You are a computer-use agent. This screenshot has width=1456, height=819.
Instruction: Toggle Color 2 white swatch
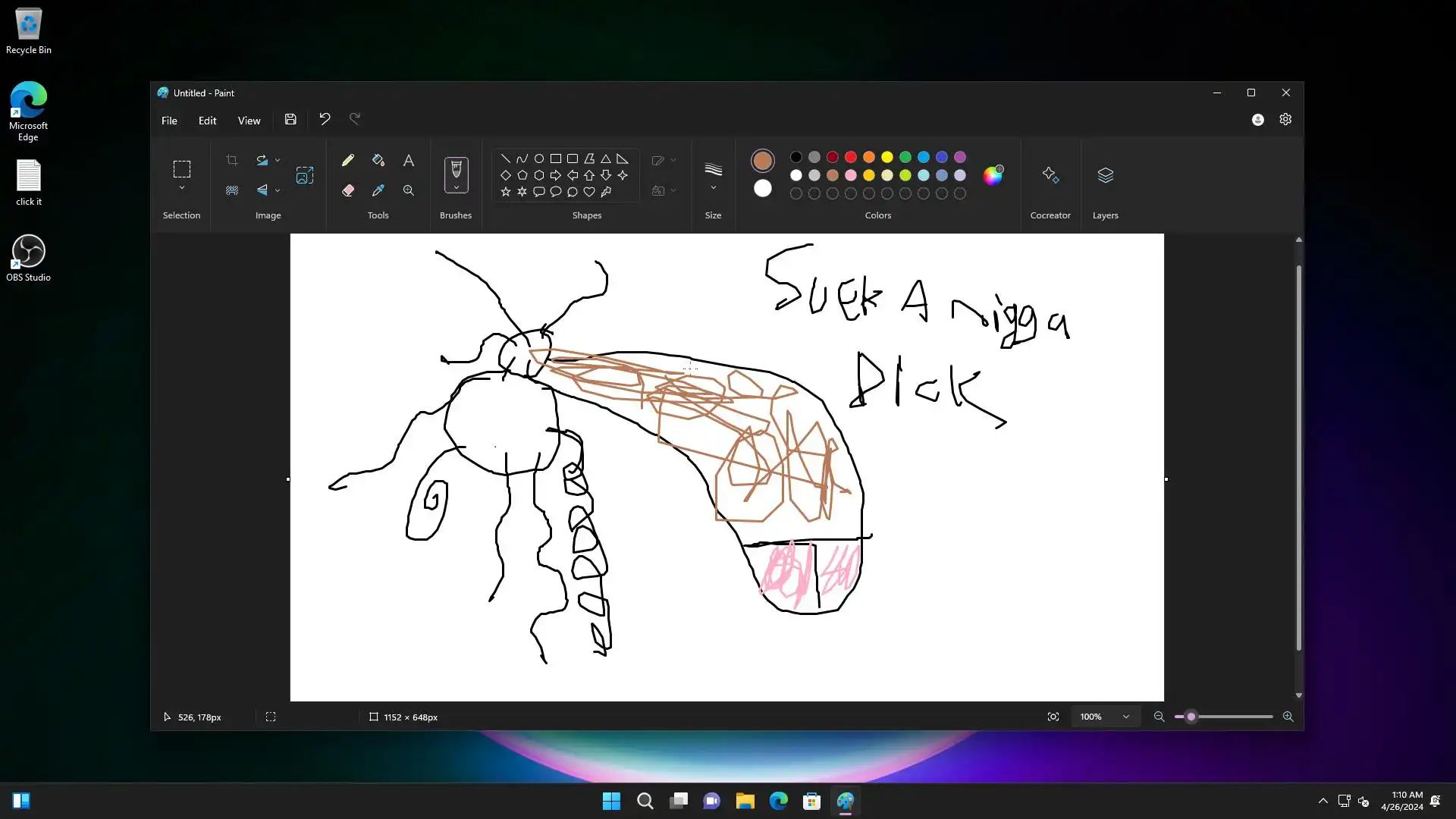click(763, 189)
